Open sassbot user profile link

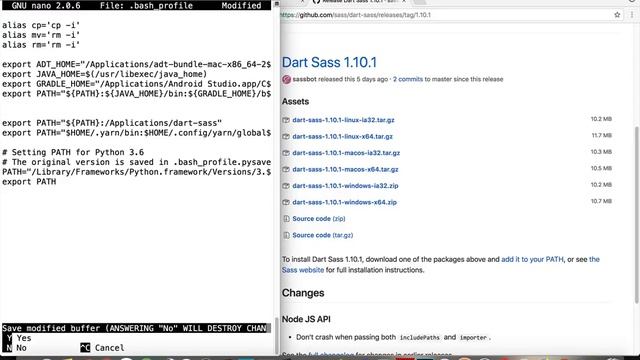coord(304,79)
